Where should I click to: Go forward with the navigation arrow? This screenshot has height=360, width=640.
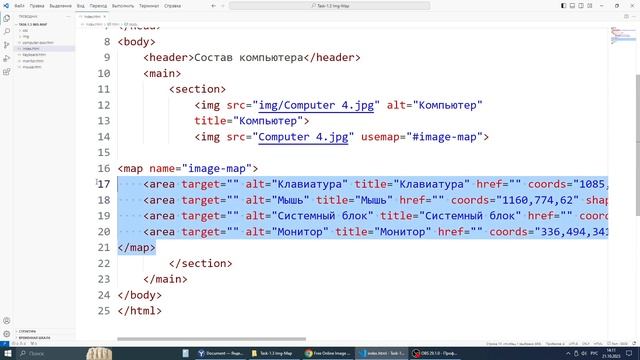pyautogui.click(x=222, y=6)
